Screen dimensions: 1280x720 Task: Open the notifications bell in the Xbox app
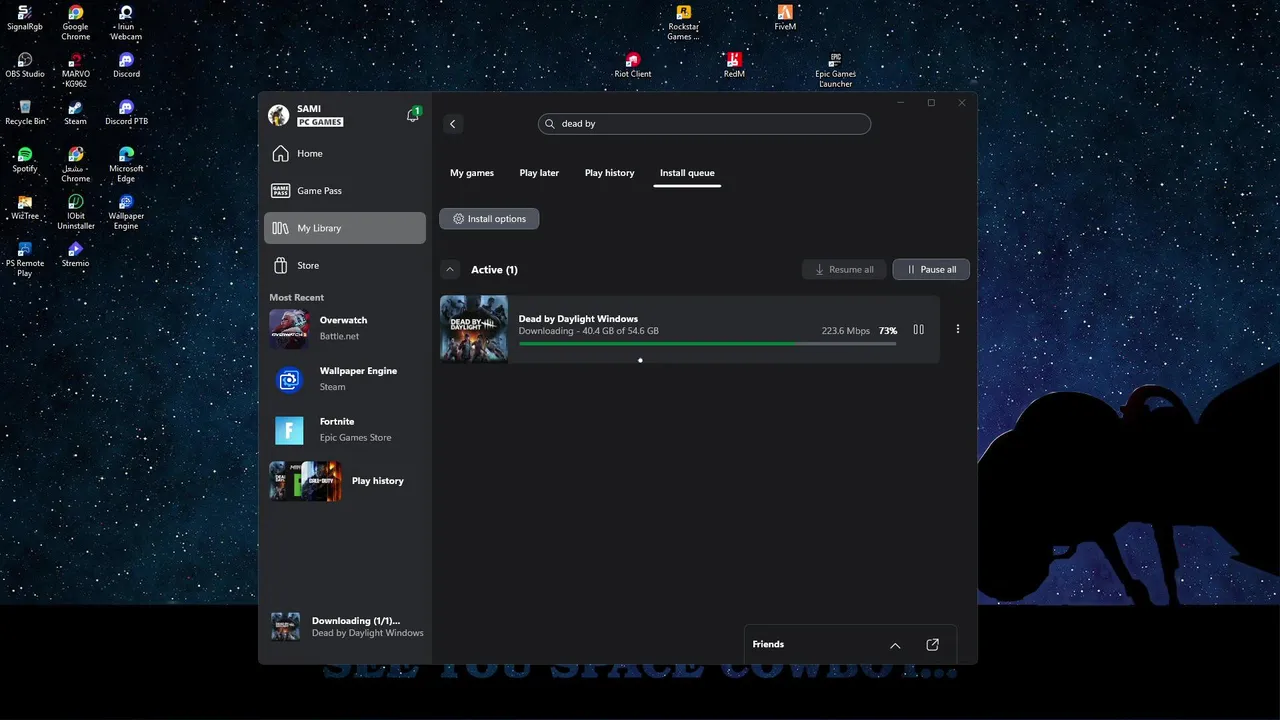pos(412,115)
